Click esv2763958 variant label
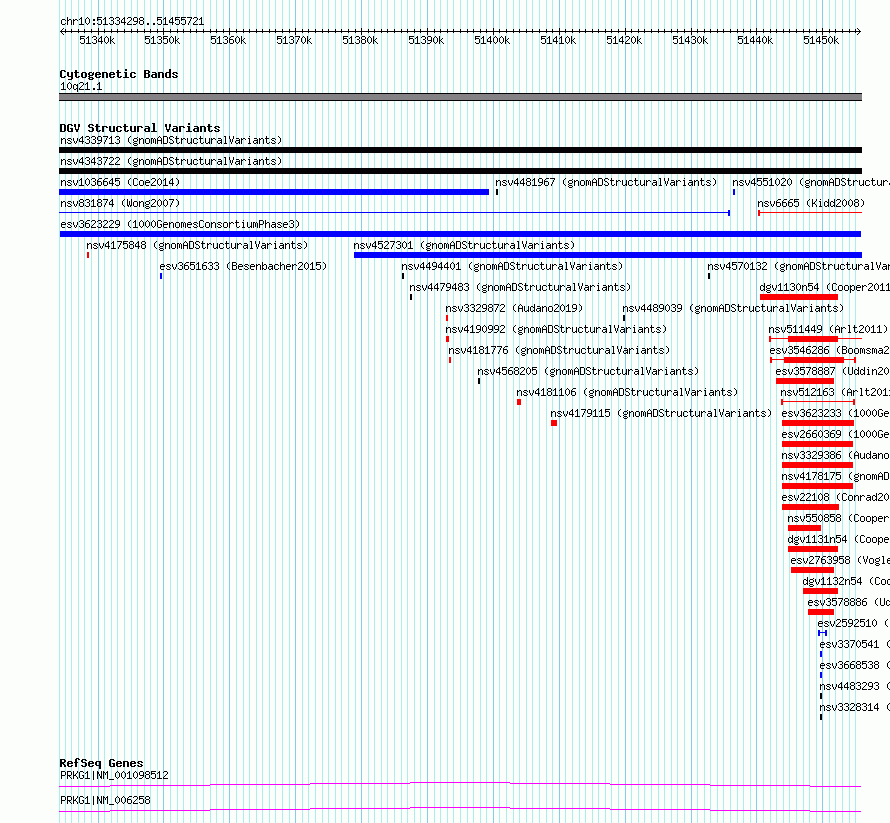 (x=839, y=560)
